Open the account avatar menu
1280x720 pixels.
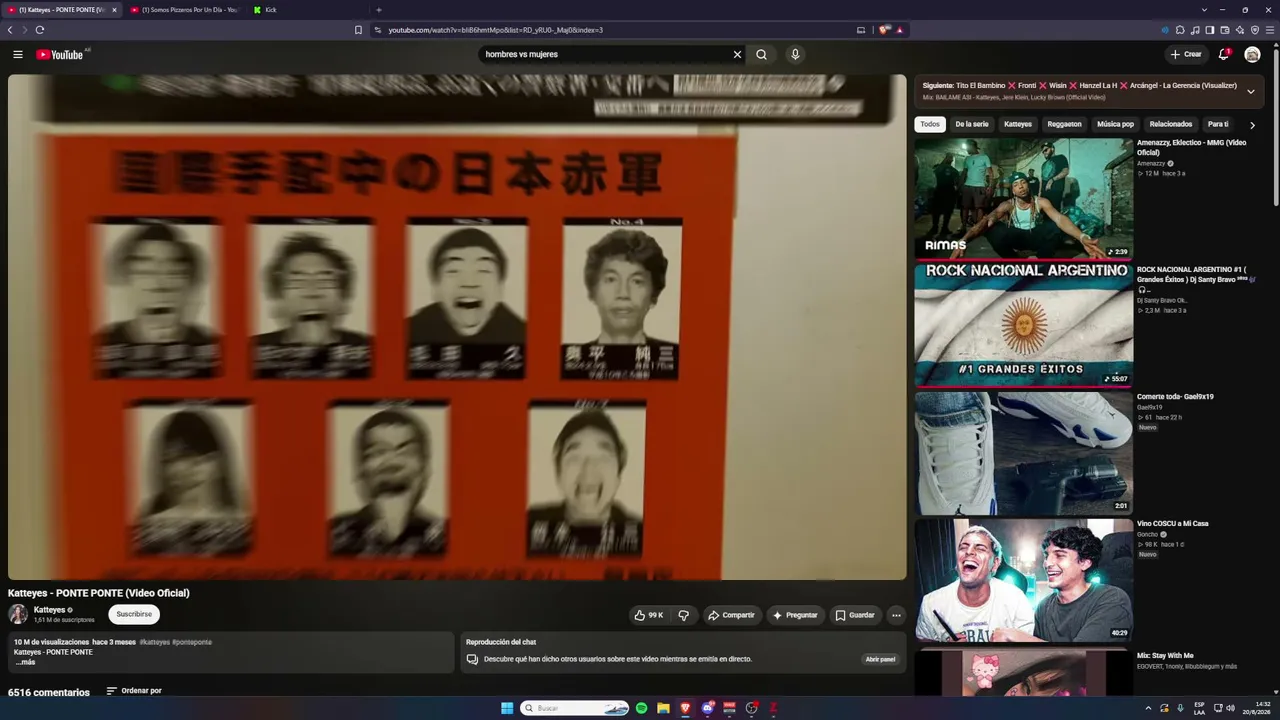(1252, 54)
